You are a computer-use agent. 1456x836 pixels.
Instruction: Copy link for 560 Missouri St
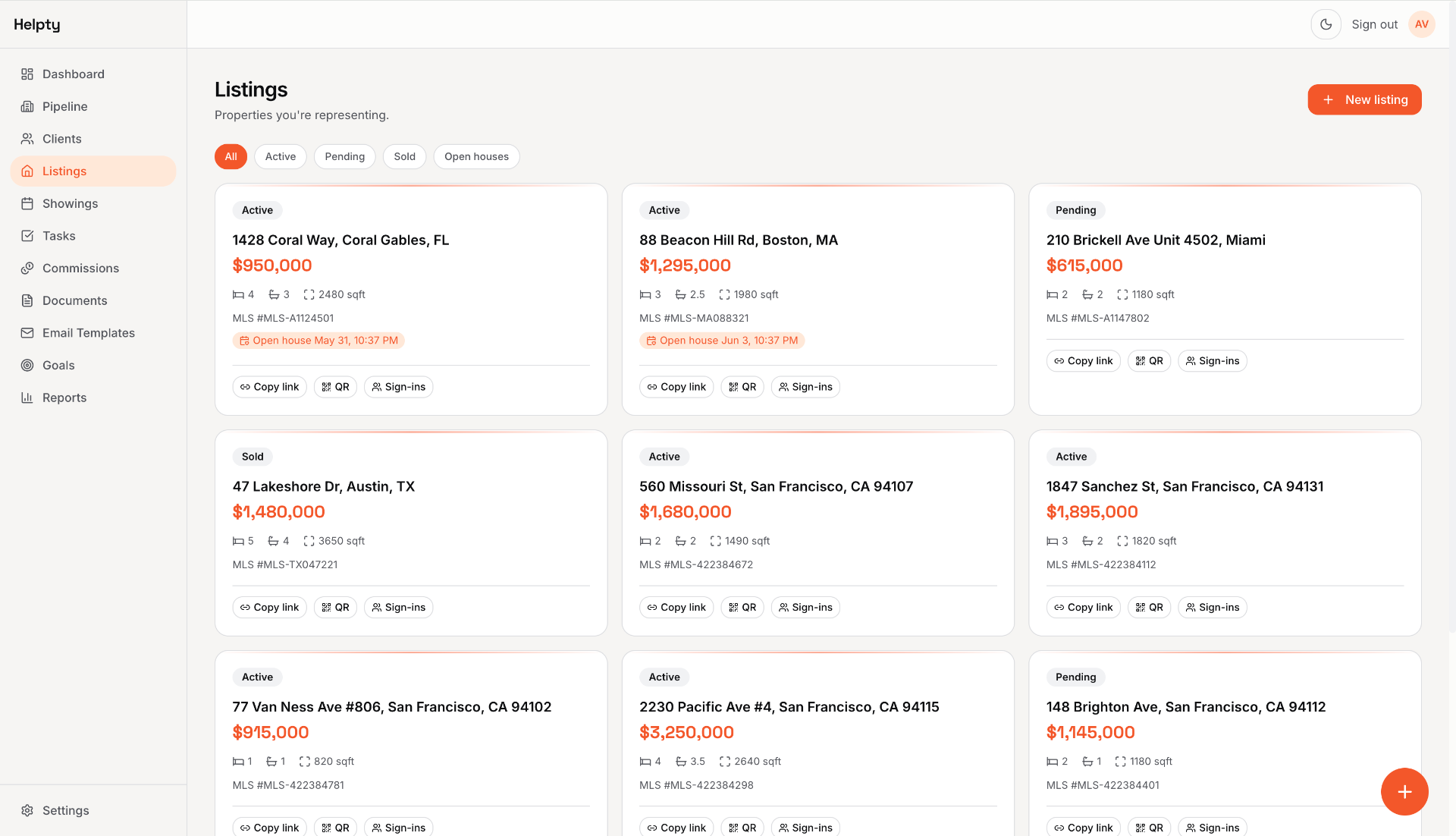(676, 608)
